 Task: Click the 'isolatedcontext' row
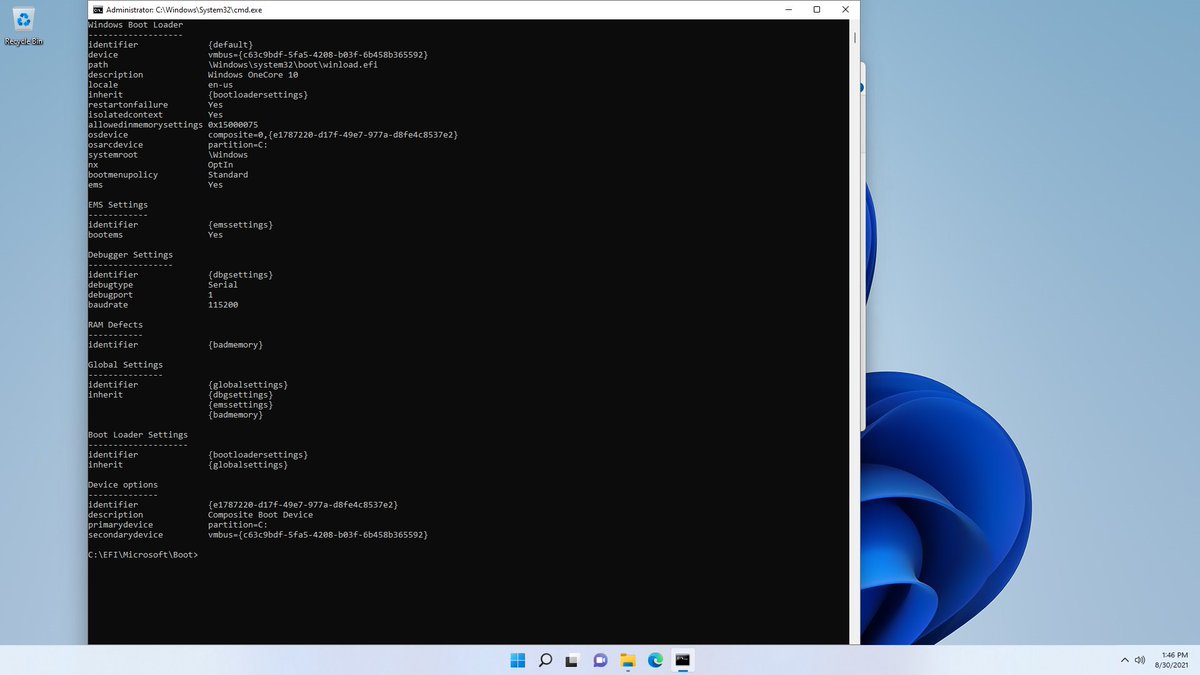point(155,114)
